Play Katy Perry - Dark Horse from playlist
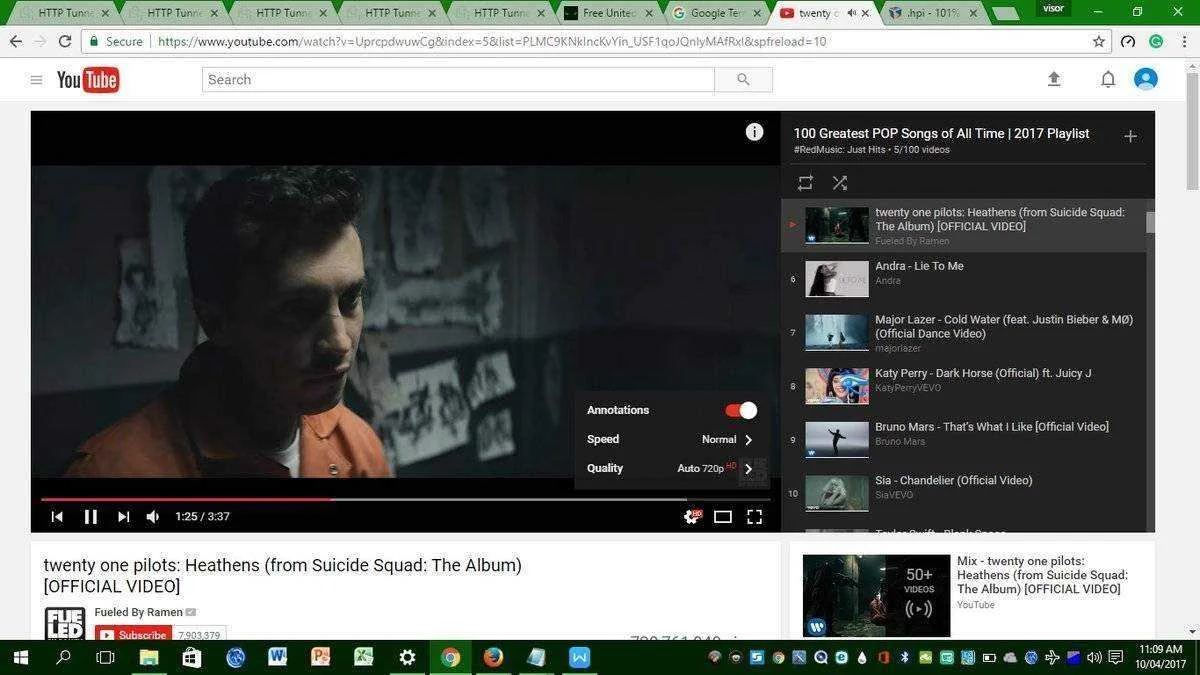The height and width of the screenshot is (675, 1200). coord(963,386)
